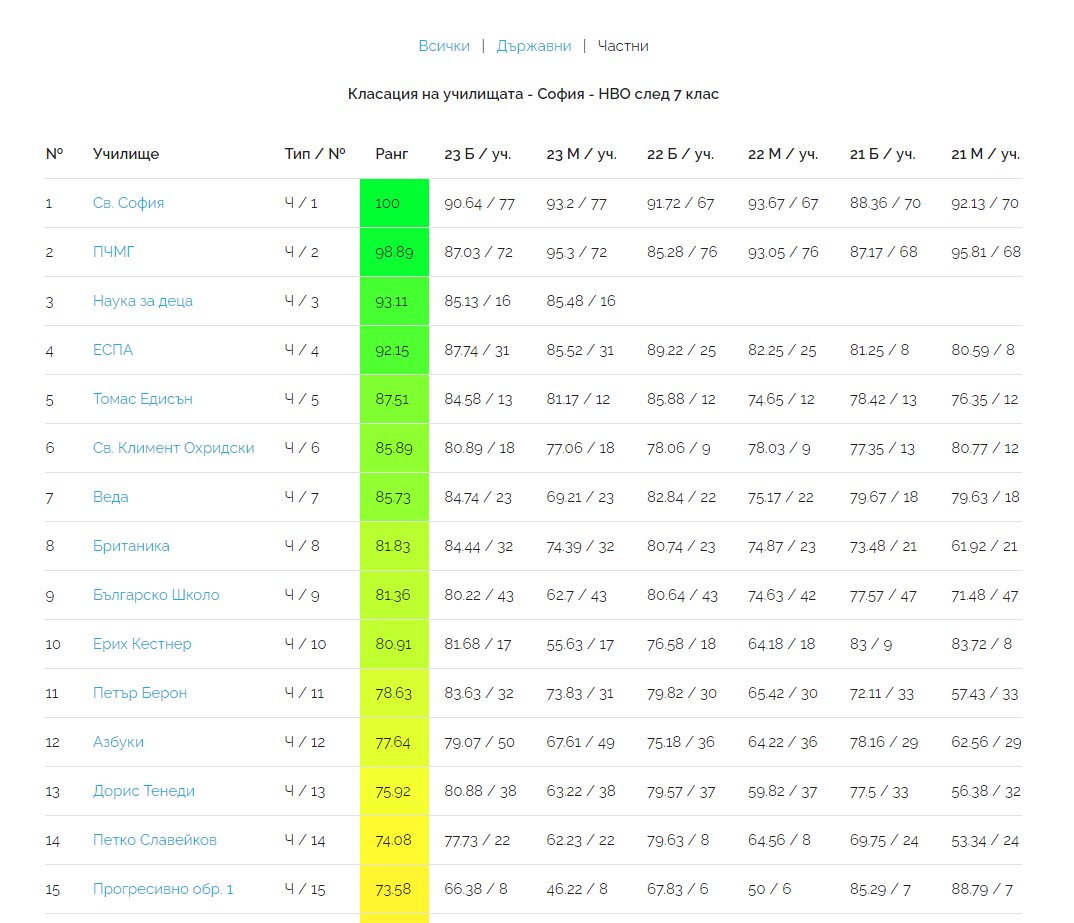Open the Дорис Тенеди link
The width and height of the screenshot is (1074, 923).
coord(144,791)
